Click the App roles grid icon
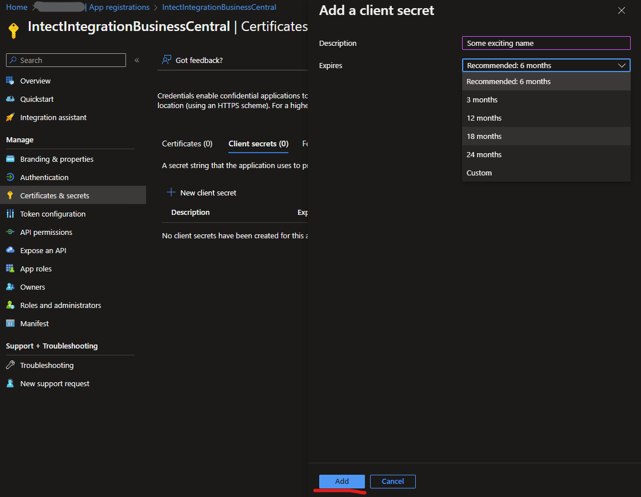Screen dimensions: 641x497 point(10,268)
